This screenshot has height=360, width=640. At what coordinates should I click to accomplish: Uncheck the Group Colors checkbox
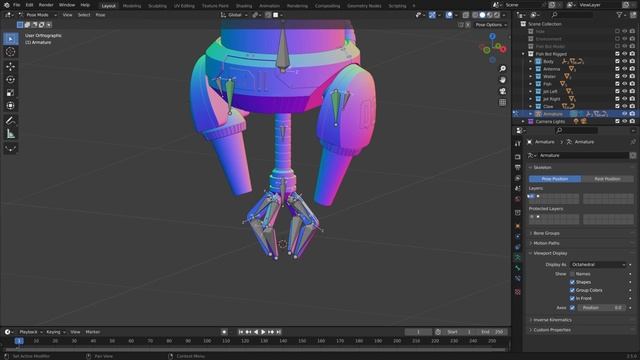tap(572, 290)
